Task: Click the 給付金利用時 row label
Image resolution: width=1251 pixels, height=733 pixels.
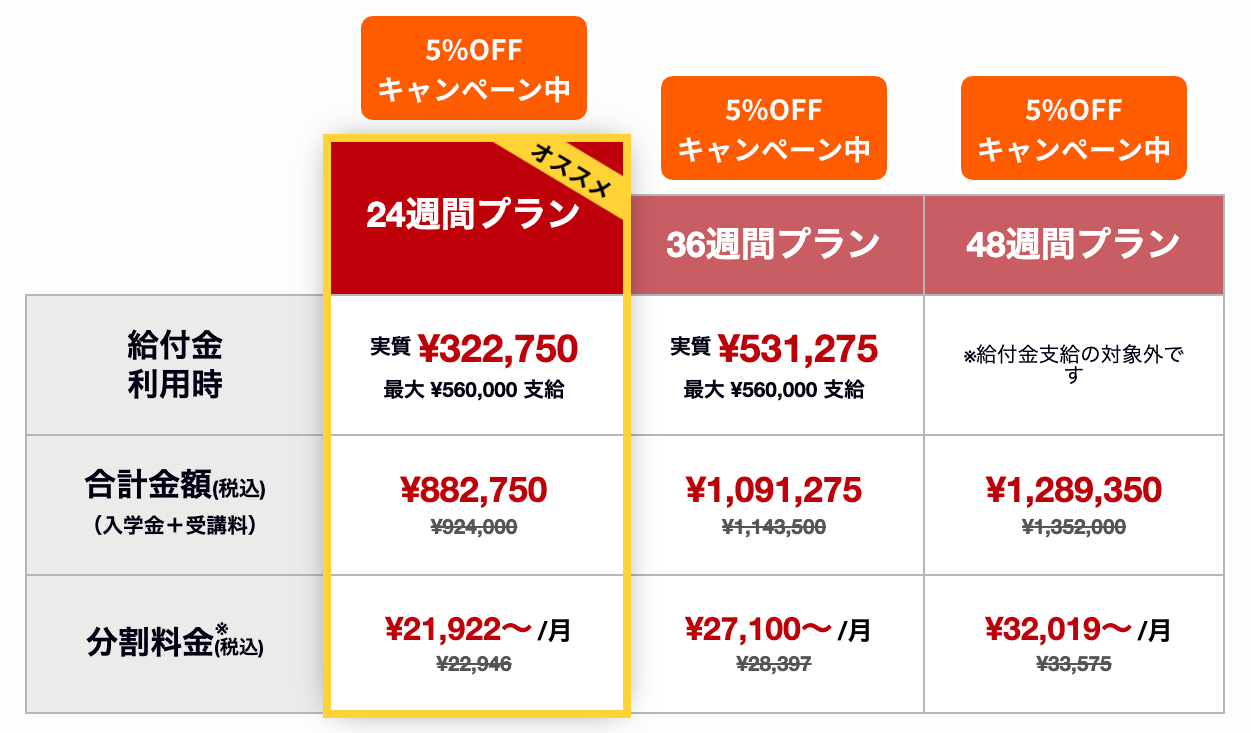Action: [x=175, y=365]
